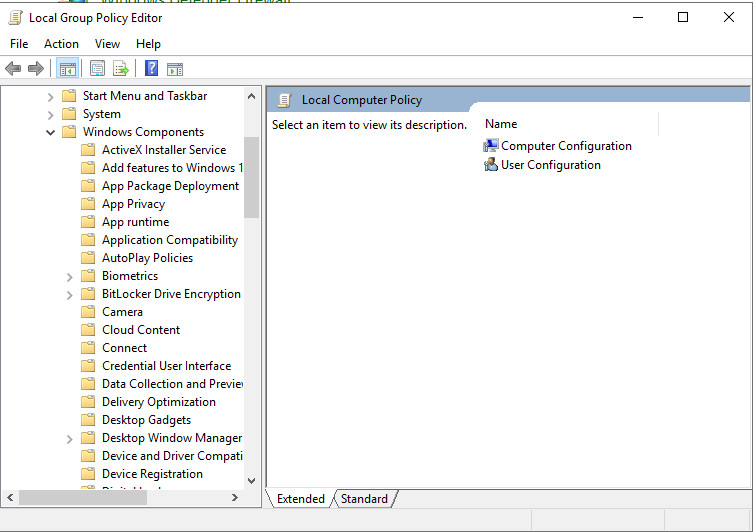This screenshot has width=756, height=532.
Task: Open Help via blue question mark icon
Action: [151, 69]
